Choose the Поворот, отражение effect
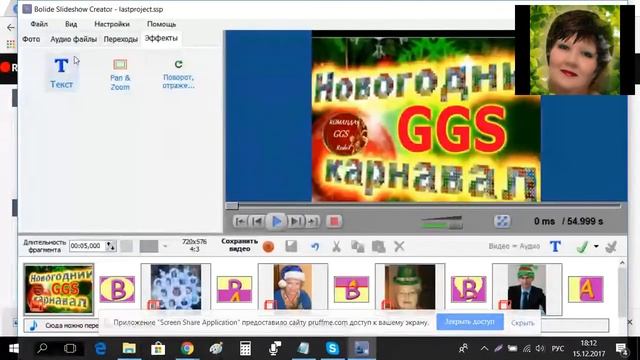This screenshot has height=360, width=640. coord(178,74)
